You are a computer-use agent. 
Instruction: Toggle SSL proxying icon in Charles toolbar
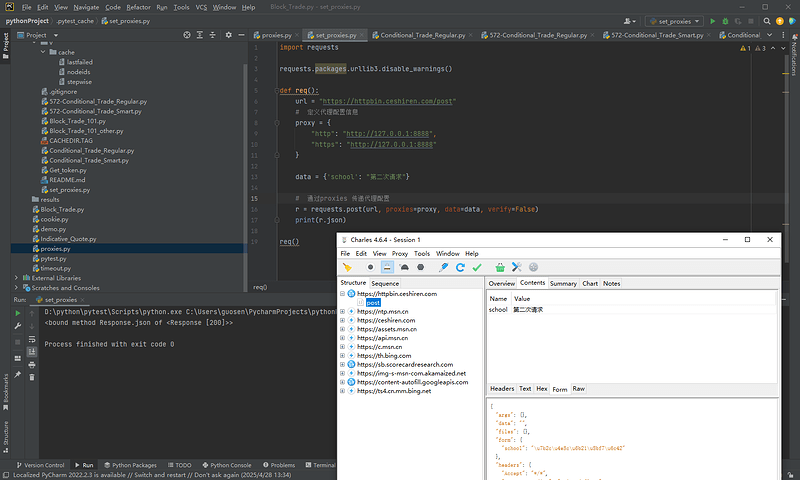[x=387, y=267]
